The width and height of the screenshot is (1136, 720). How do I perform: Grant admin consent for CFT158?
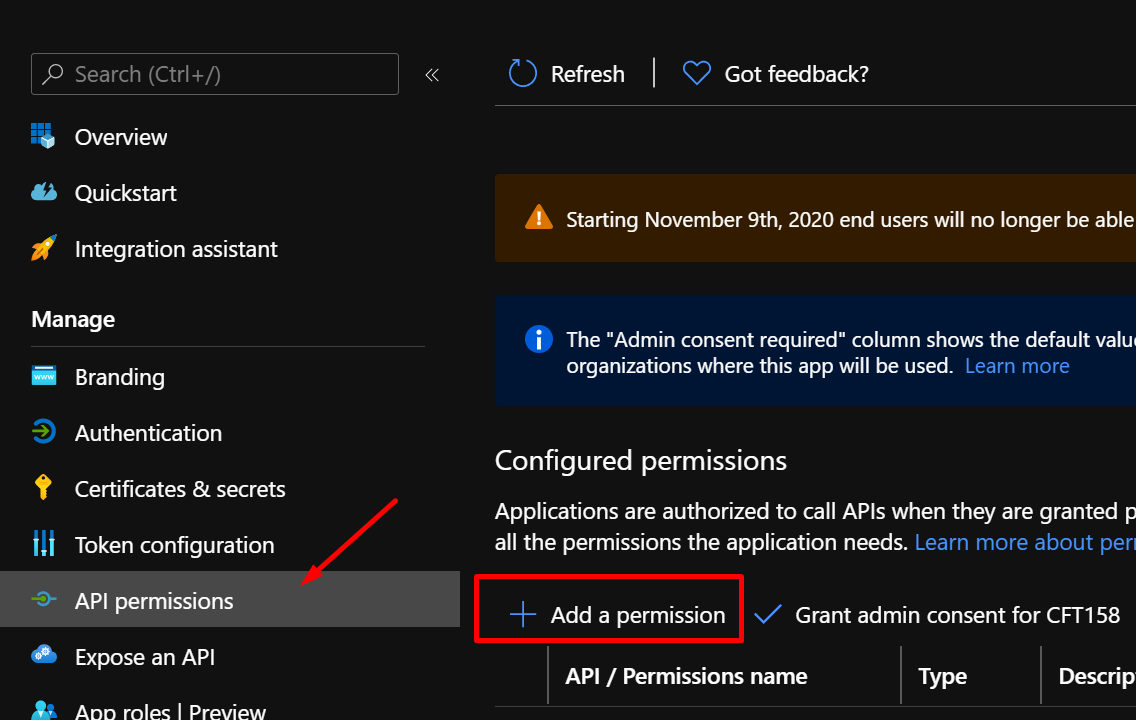click(x=937, y=614)
